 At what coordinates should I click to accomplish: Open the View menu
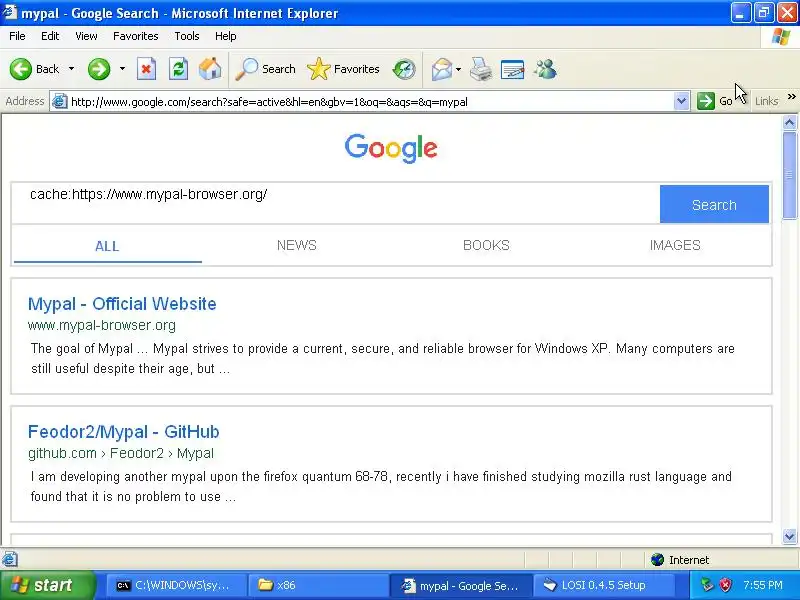coord(86,36)
